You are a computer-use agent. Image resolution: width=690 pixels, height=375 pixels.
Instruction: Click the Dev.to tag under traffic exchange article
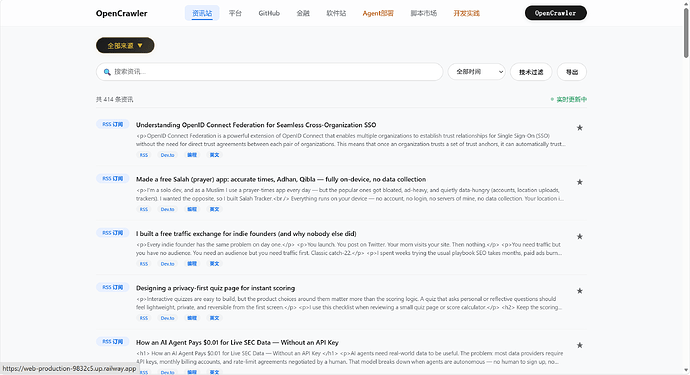pyautogui.click(x=167, y=264)
